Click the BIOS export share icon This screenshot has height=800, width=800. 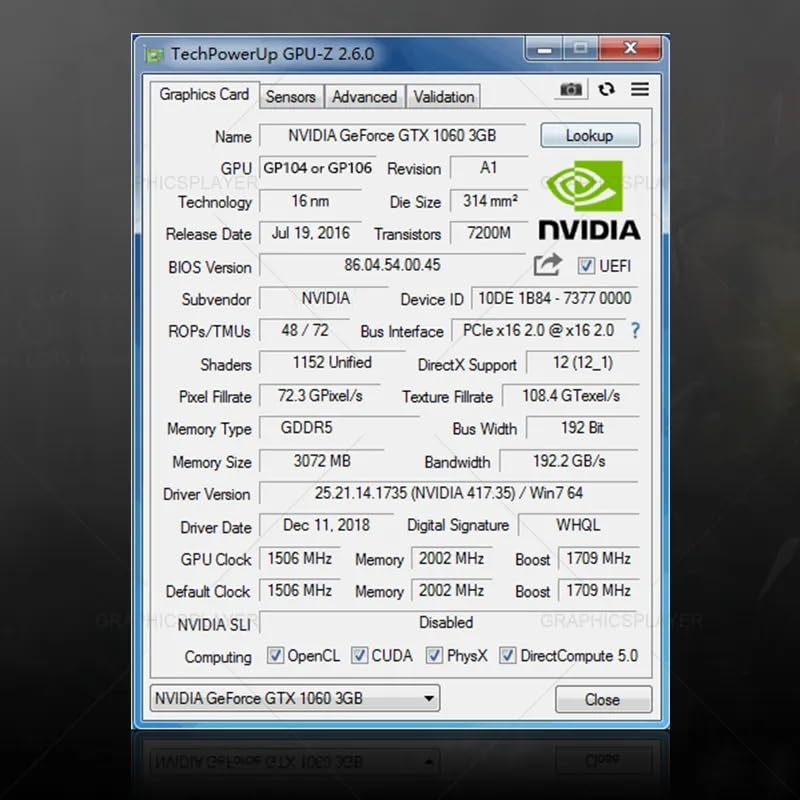pyautogui.click(x=547, y=265)
